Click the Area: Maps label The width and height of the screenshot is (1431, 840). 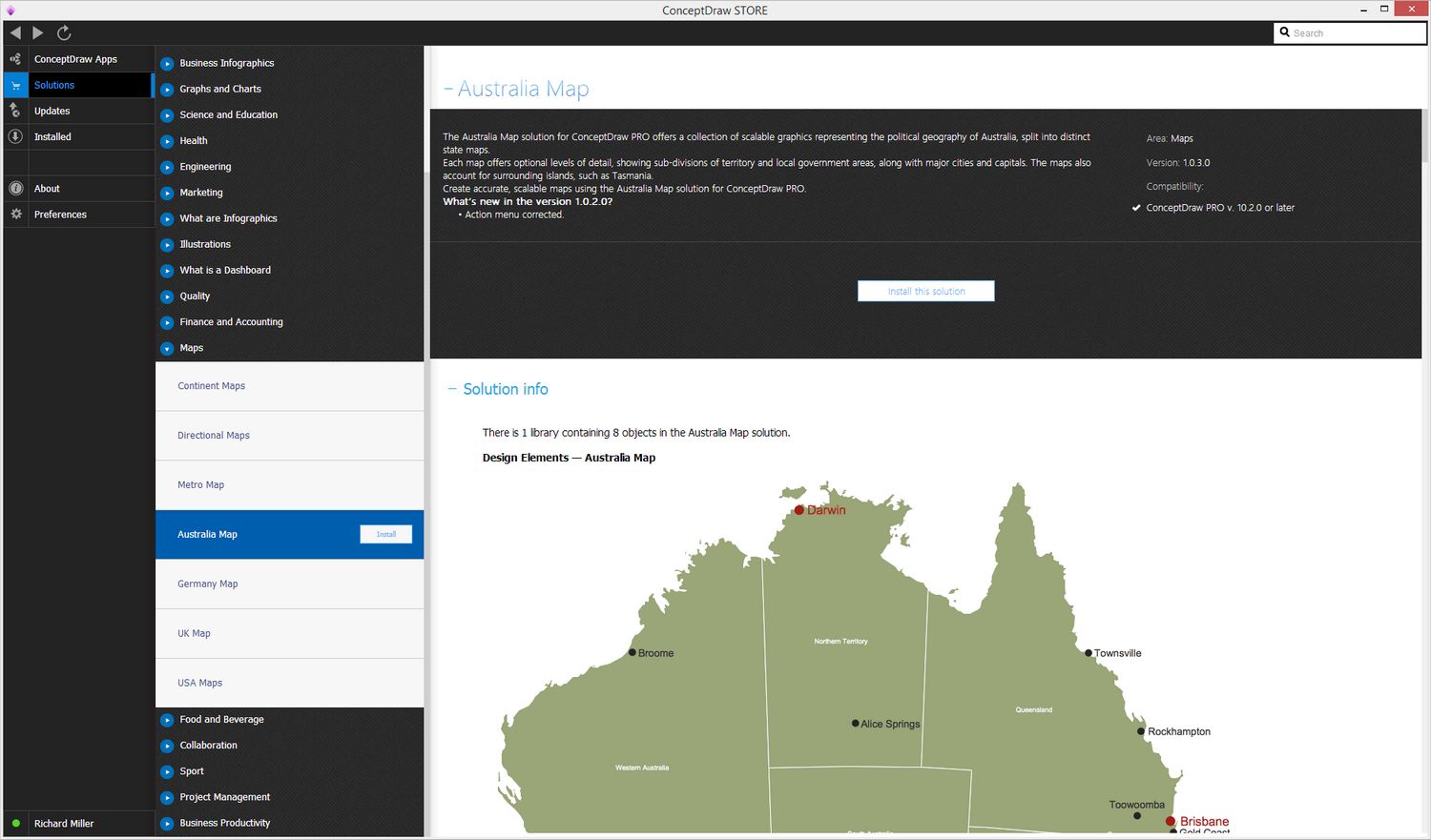point(1170,138)
